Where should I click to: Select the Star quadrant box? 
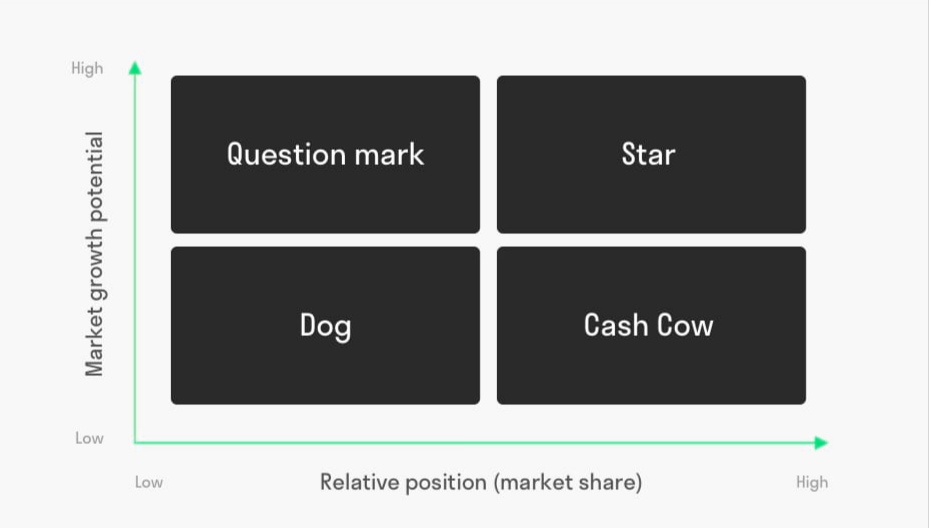point(651,154)
